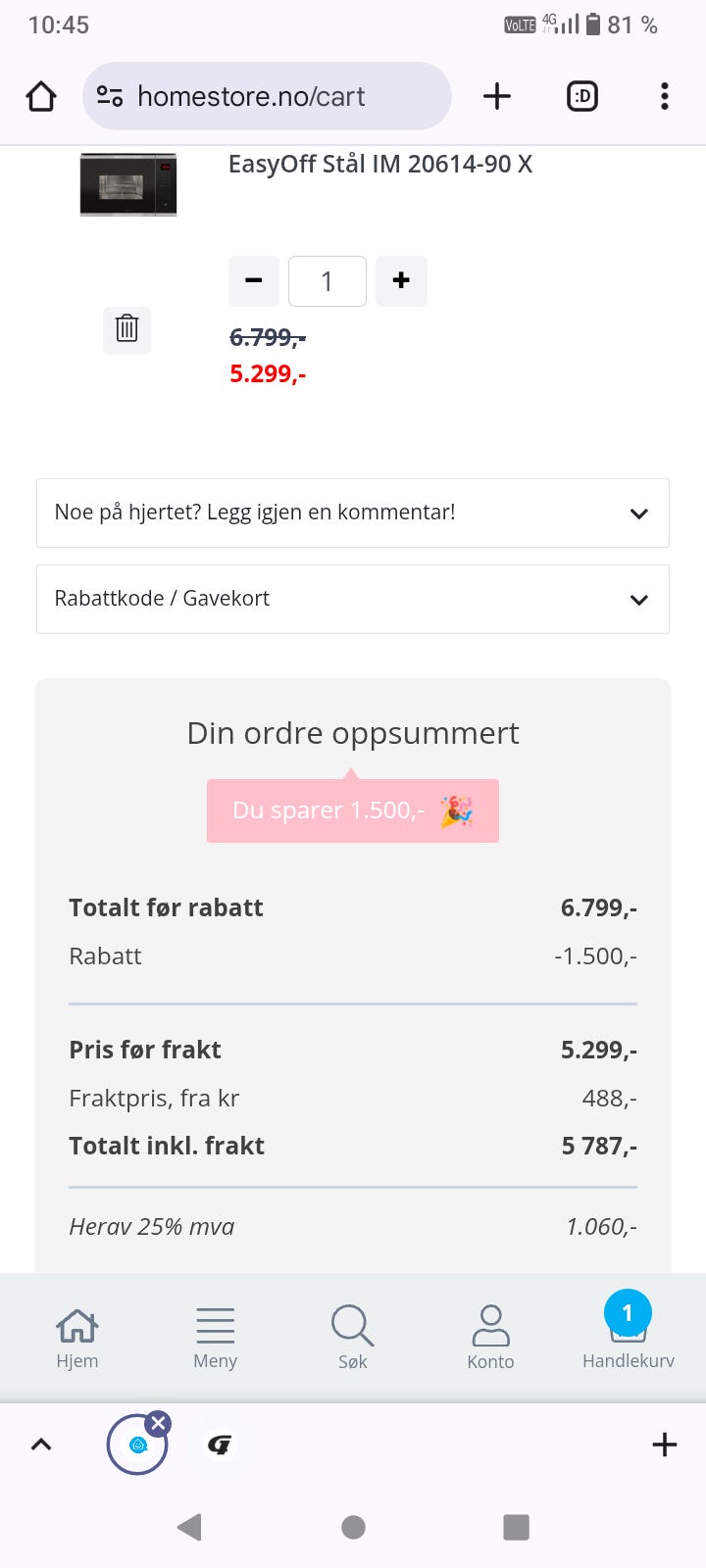Open the browser three-dot menu

click(x=665, y=96)
